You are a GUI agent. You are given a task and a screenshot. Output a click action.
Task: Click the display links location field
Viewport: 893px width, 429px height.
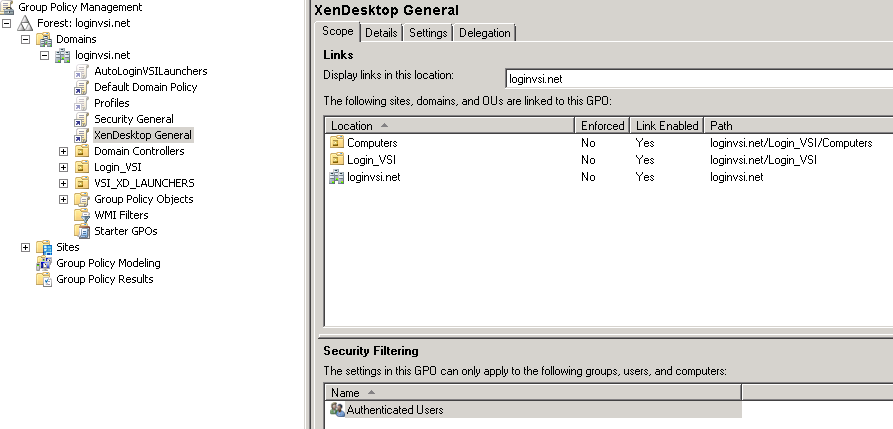(x=698, y=77)
